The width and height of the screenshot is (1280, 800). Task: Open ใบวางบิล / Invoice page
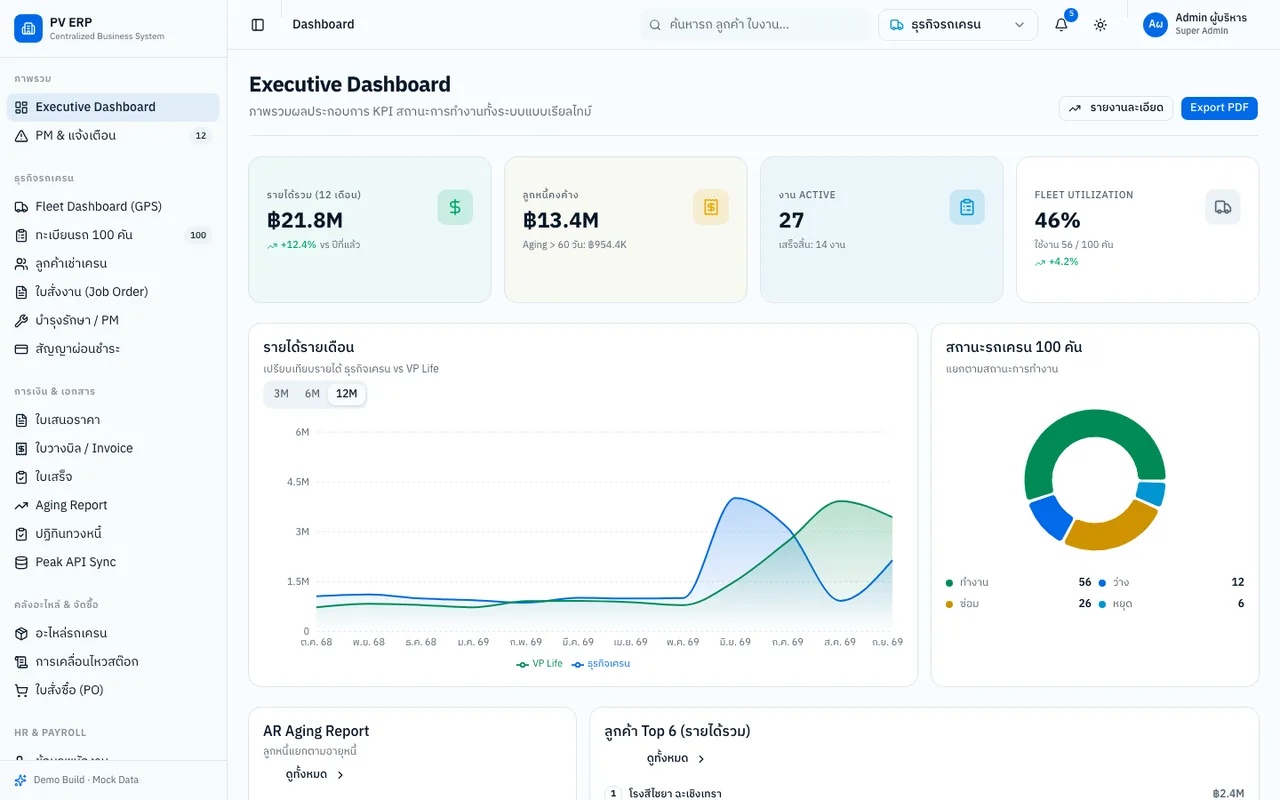pyautogui.click(x=113, y=449)
